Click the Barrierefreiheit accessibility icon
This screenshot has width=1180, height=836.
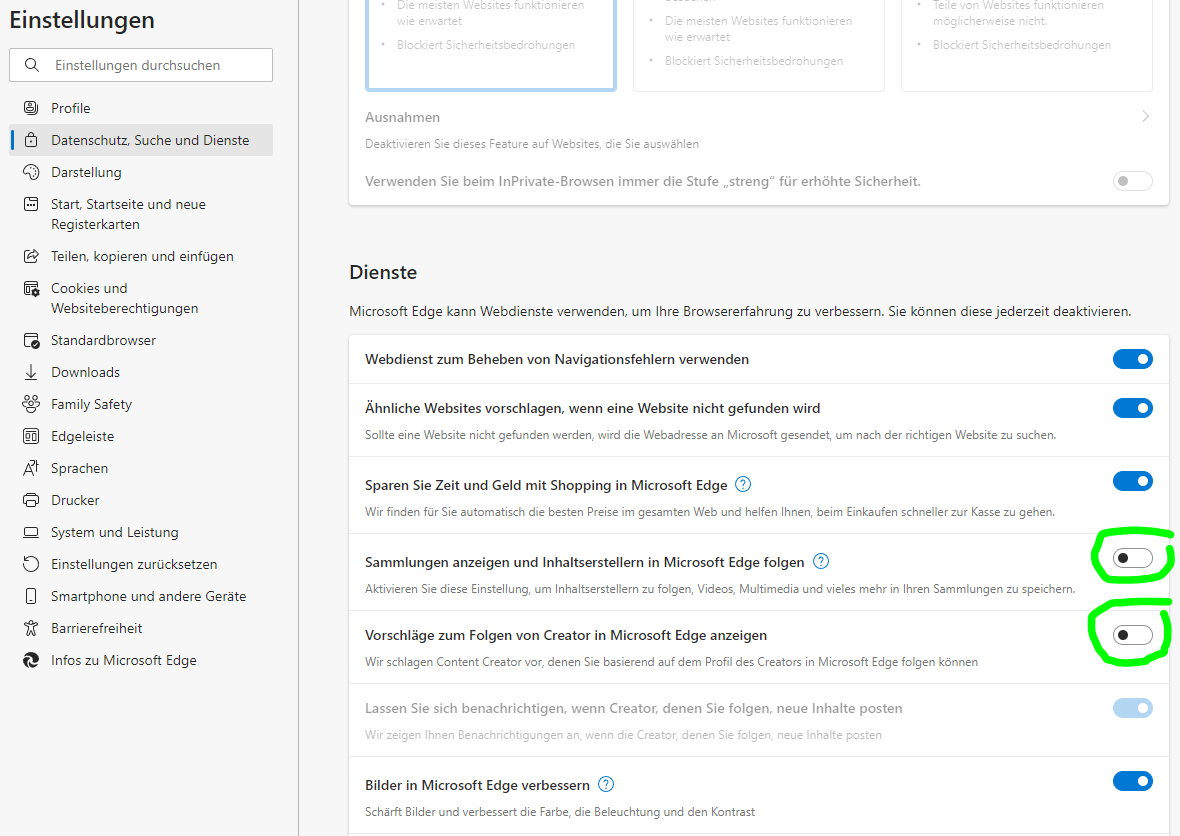31,628
